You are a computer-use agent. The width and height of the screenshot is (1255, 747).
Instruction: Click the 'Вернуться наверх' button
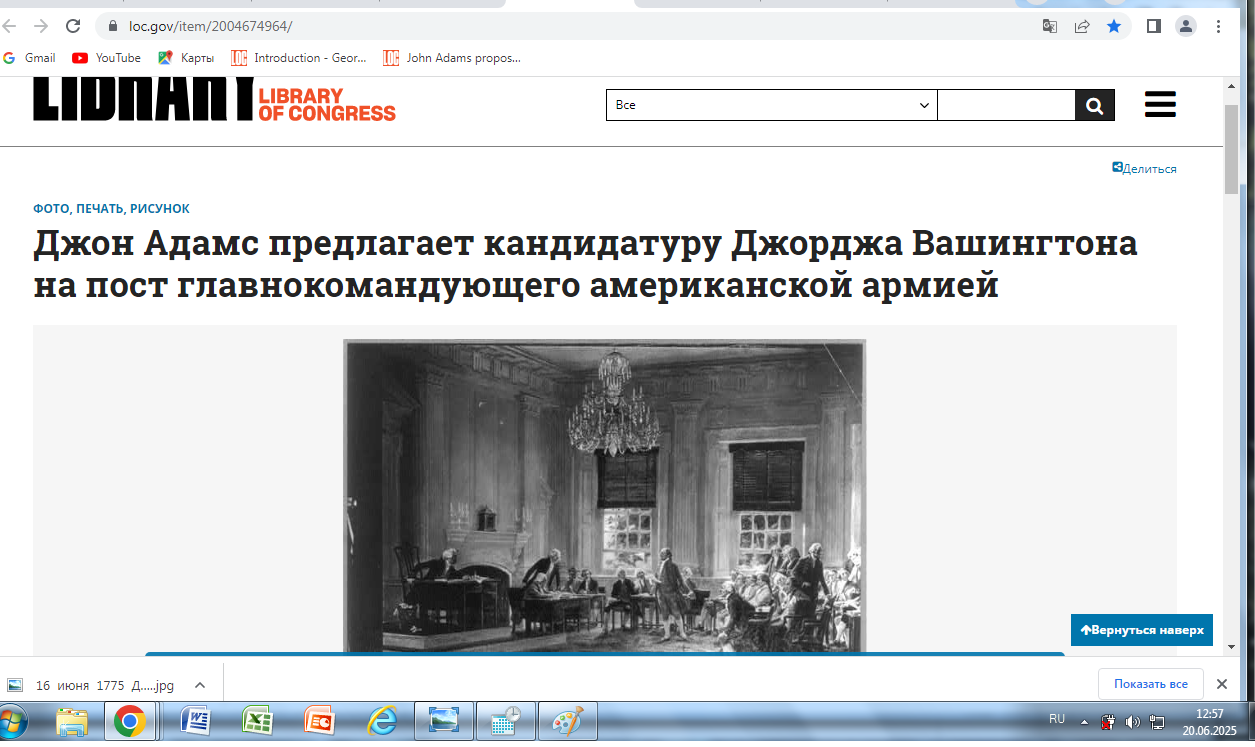[x=1142, y=630]
